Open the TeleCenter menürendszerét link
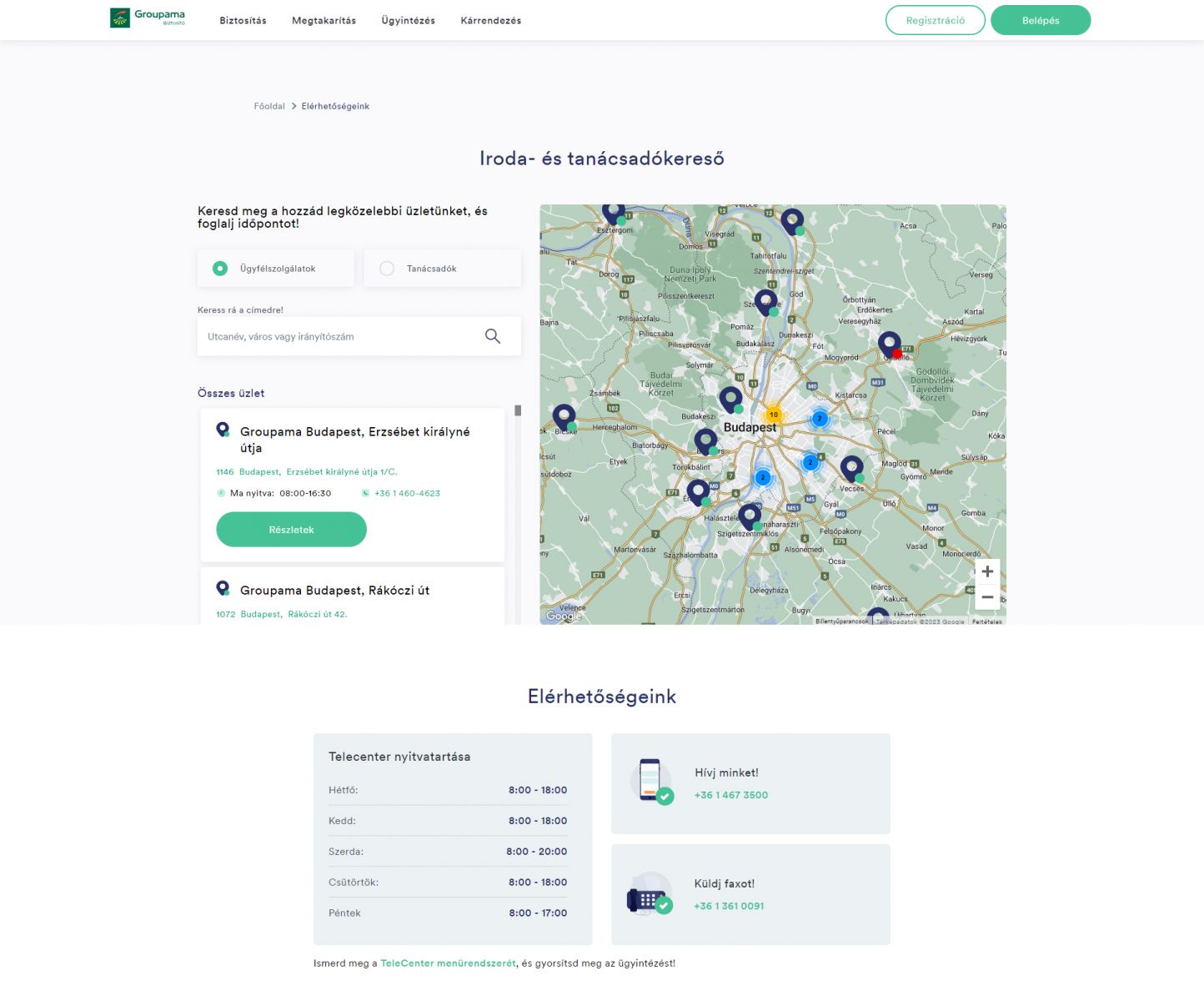The width and height of the screenshot is (1204, 1001). pyautogui.click(x=448, y=963)
